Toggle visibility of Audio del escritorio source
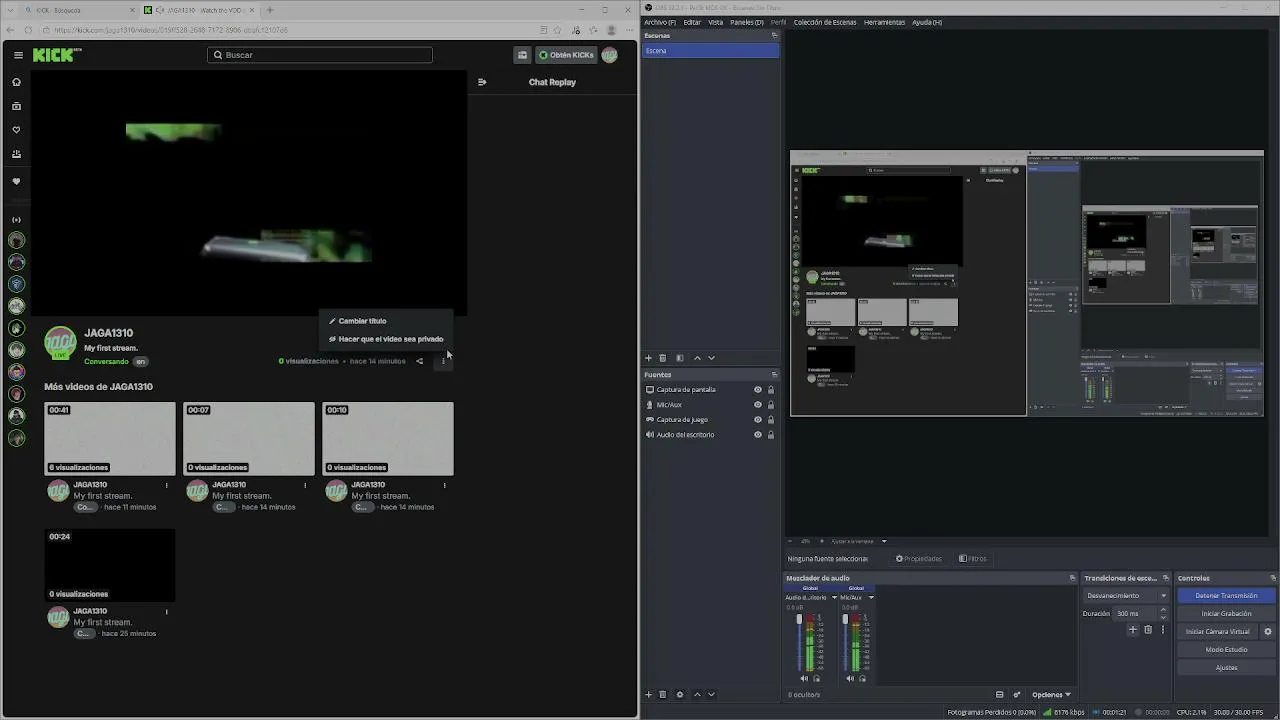1280x720 pixels. pos(757,435)
